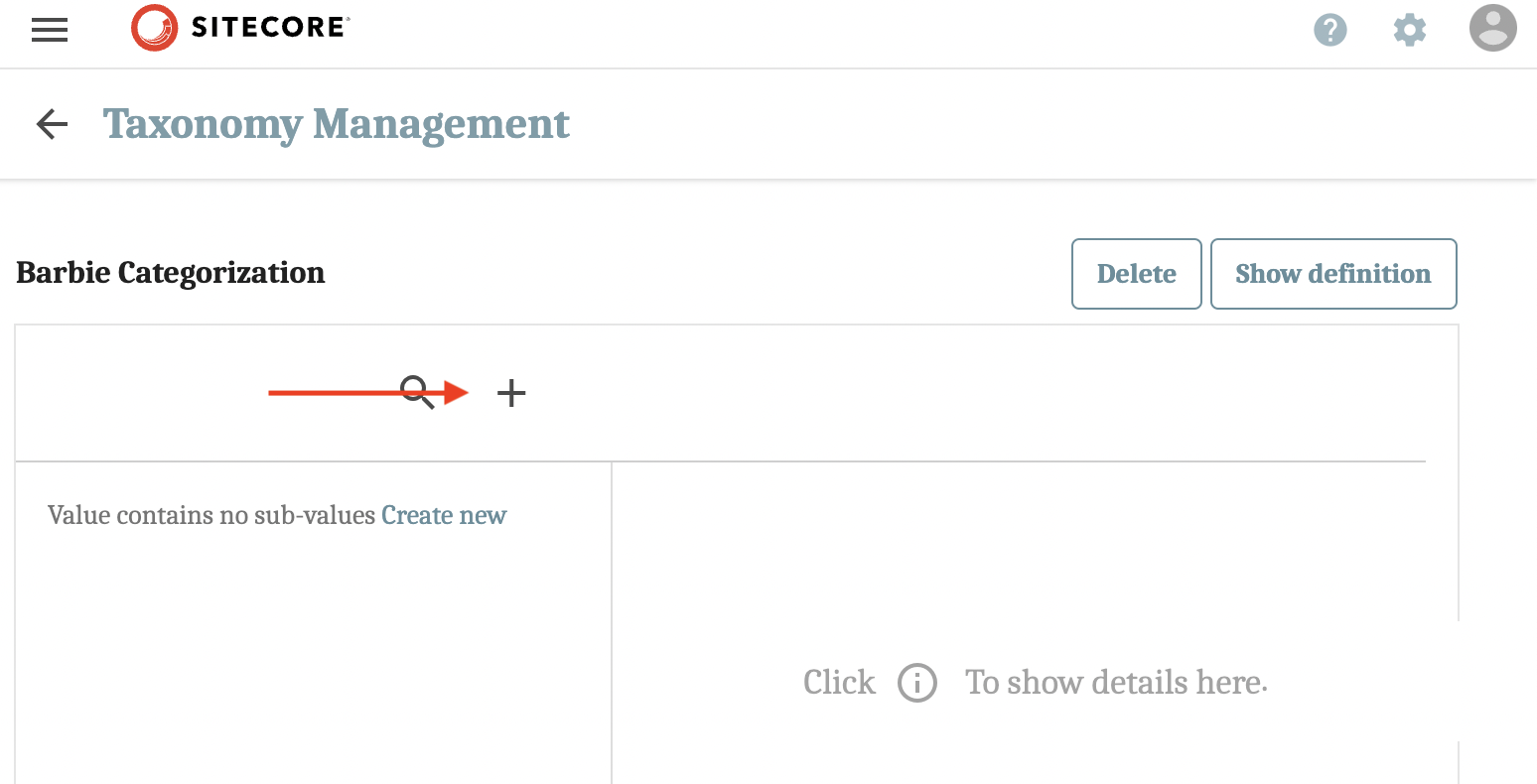Viewport: 1537px width, 784px height.
Task: Open the hamburger navigation menu
Action: point(49,30)
